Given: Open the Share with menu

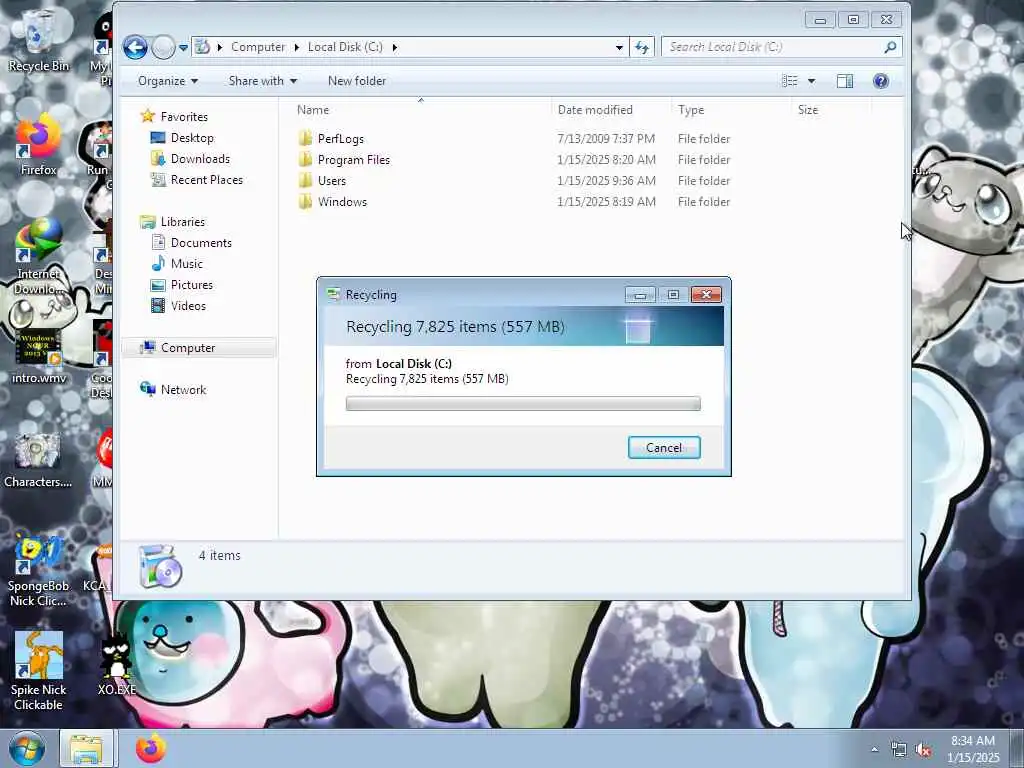Looking at the screenshot, I should 263,81.
